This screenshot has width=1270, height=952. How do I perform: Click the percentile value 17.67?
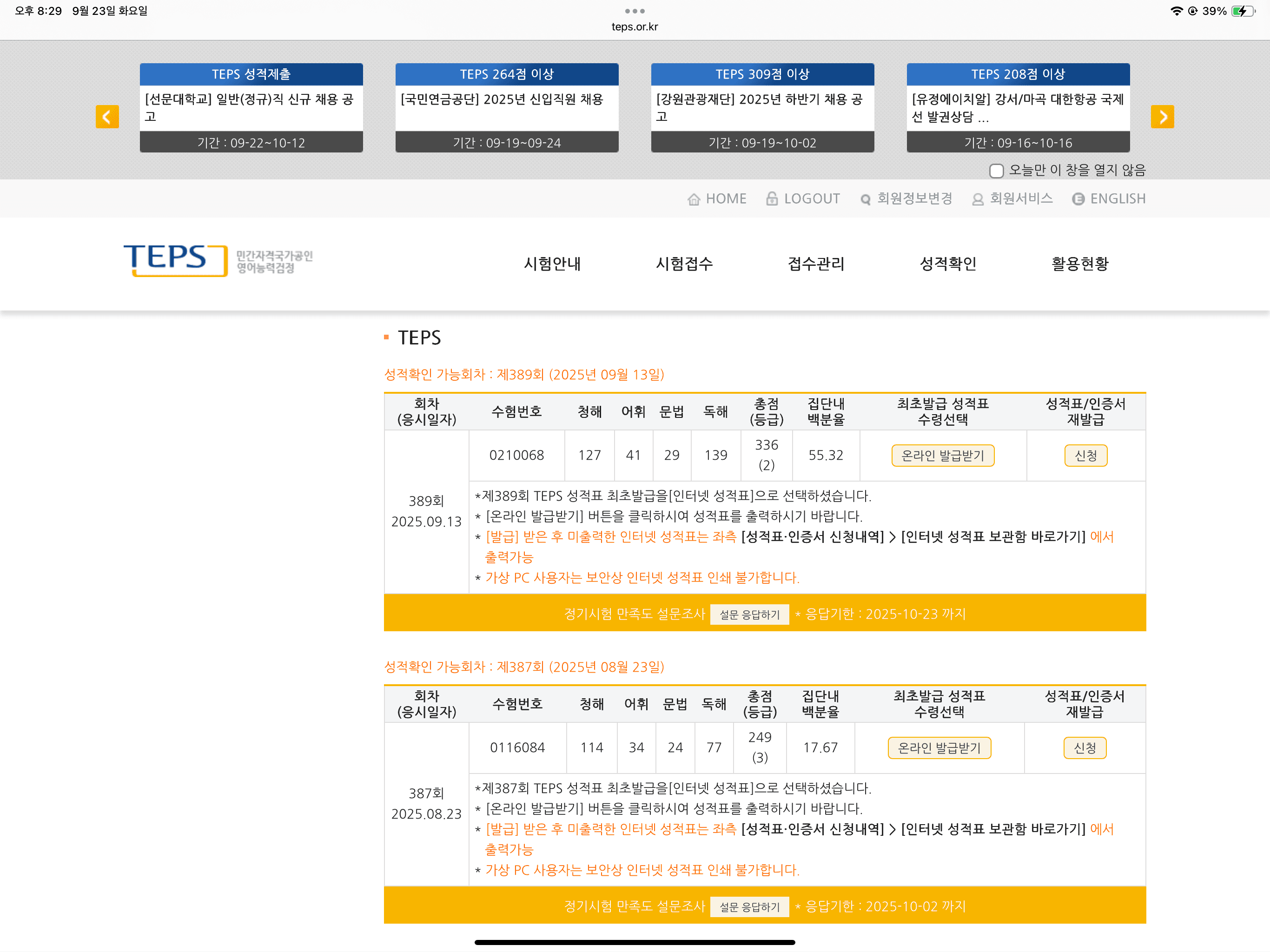click(820, 747)
